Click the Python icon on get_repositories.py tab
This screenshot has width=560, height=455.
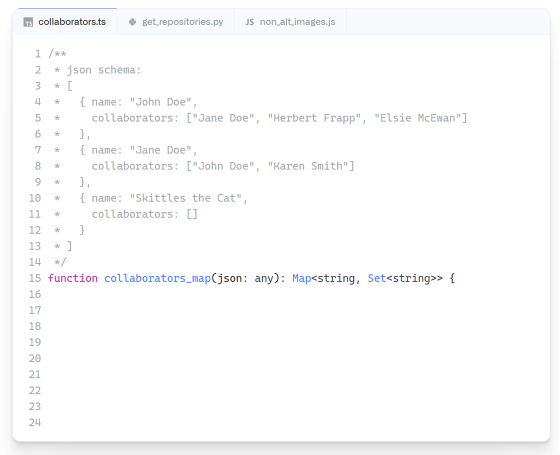pos(132,22)
